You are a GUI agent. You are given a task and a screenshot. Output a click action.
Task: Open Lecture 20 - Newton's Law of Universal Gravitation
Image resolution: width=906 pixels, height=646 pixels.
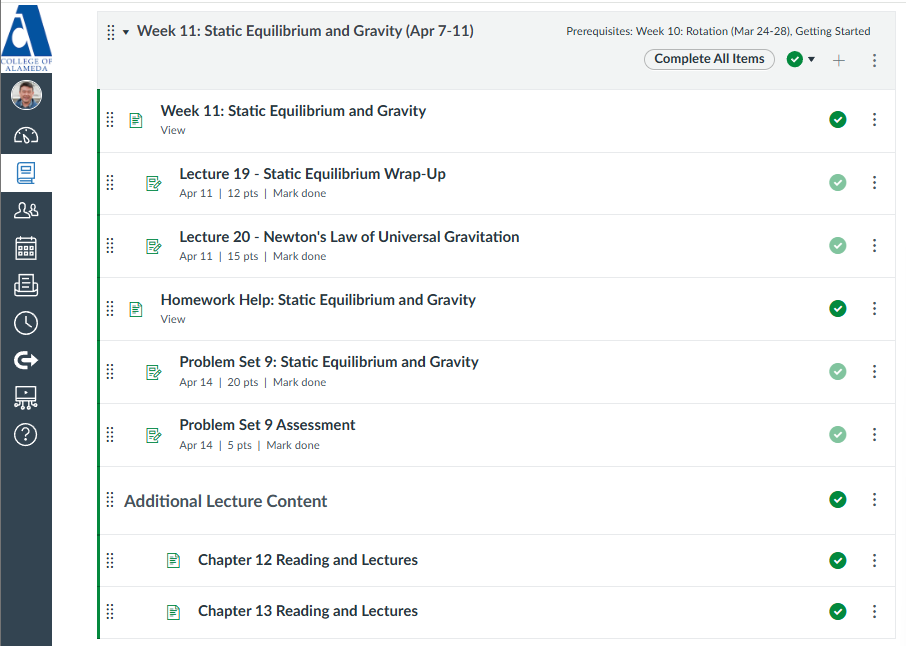(349, 237)
